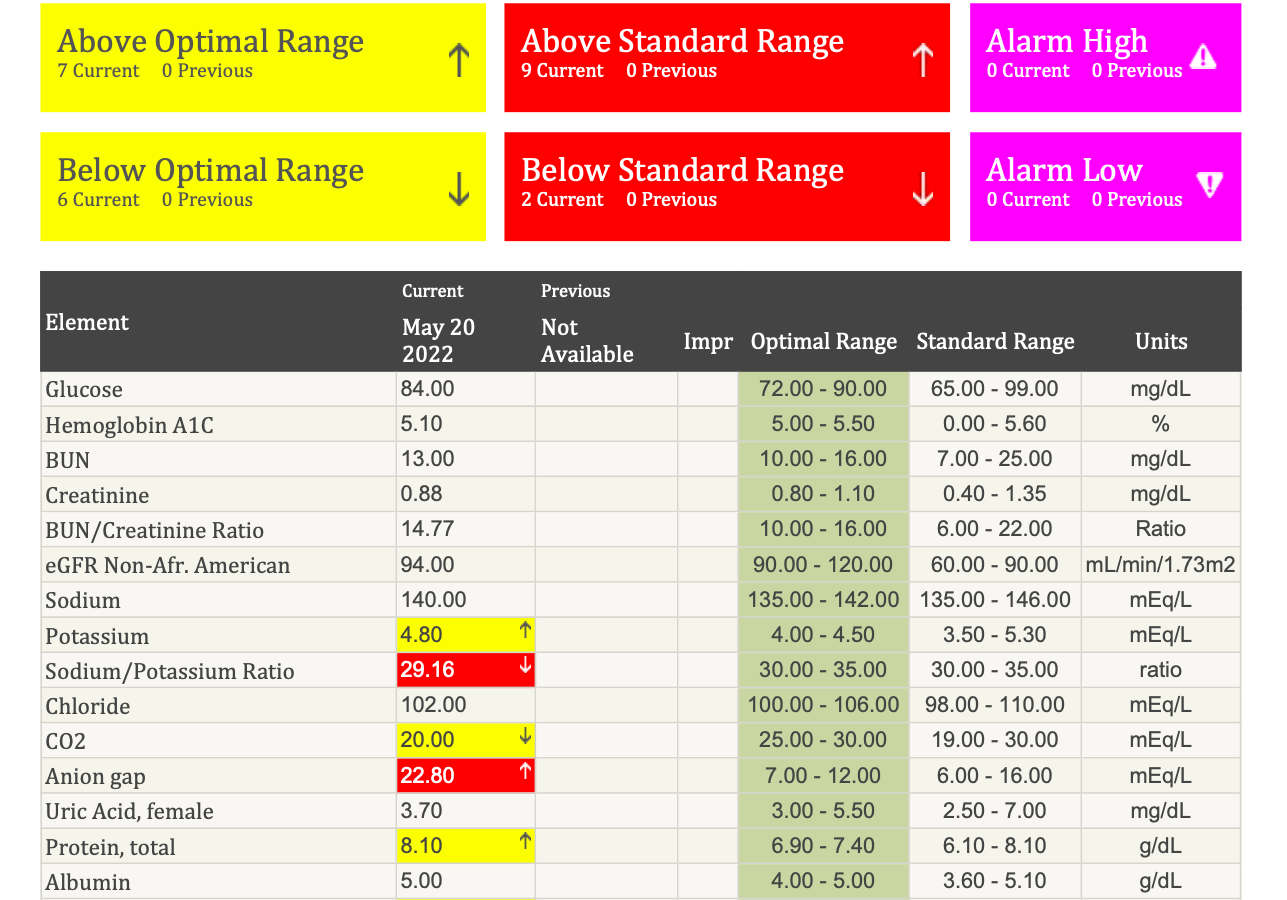Open the Above Optimal Range summary card
The width and height of the screenshot is (1287, 900).
[x=263, y=58]
